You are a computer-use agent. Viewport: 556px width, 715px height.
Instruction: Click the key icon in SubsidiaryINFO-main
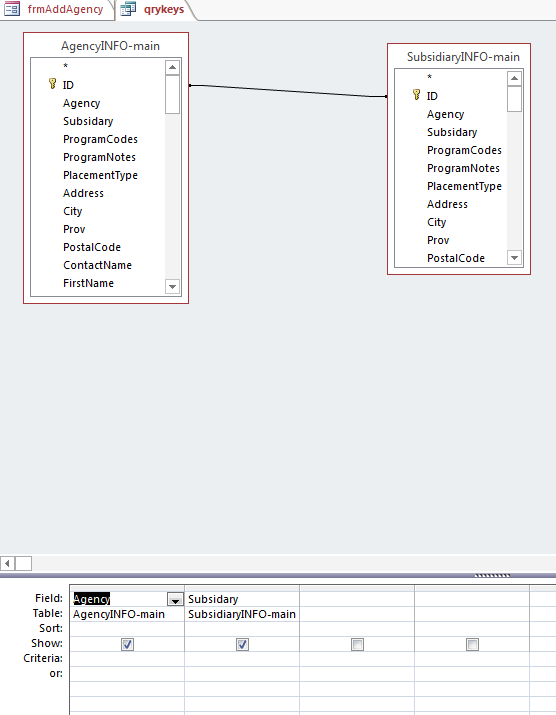tap(416, 95)
